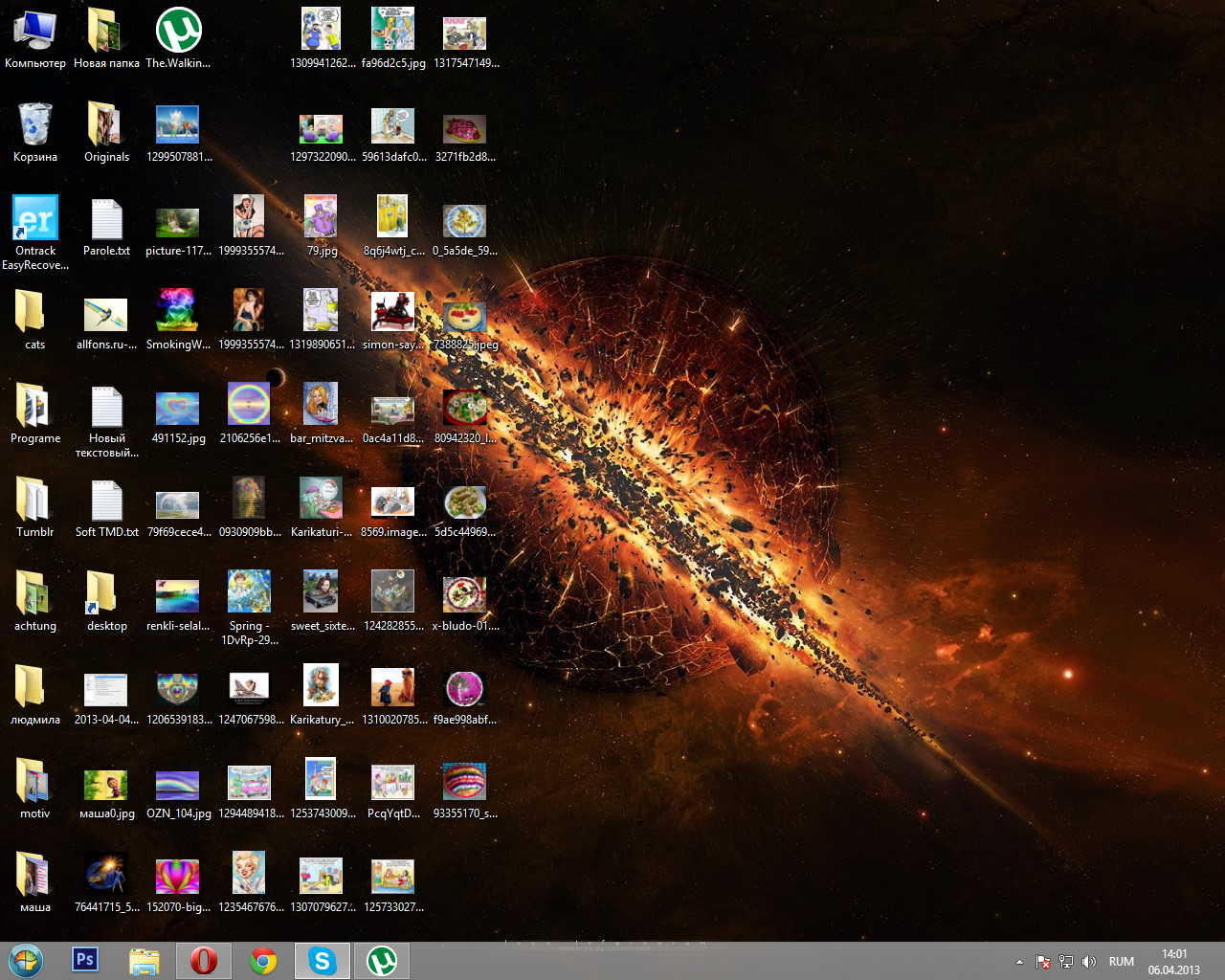Open Photoshop from the taskbar
Viewport: 1225px width, 980px height.
coord(85,960)
